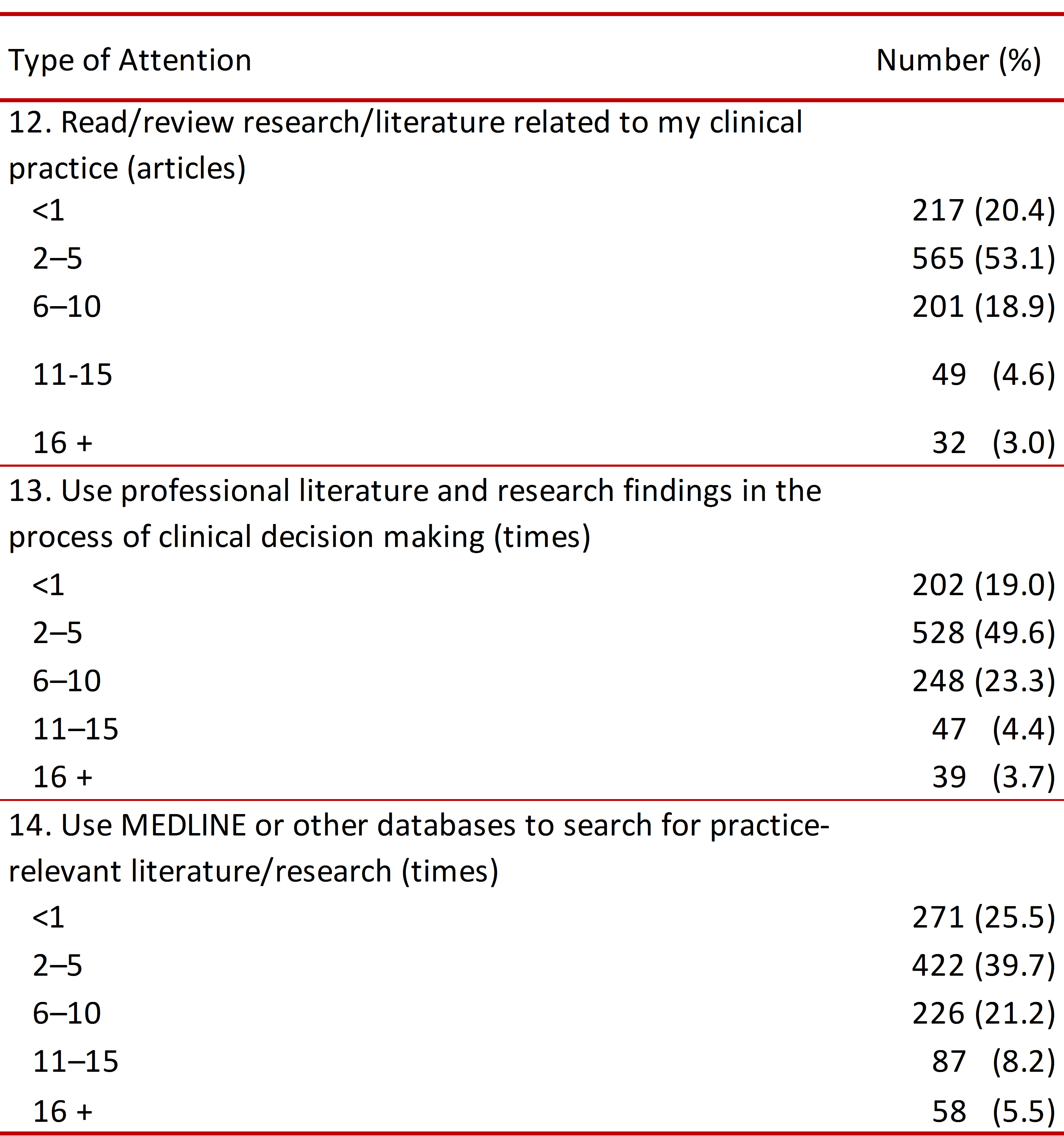The height and width of the screenshot is (1136, 1064).
Task: Click the value "202 (19.0)"
Action: point(983,584)
